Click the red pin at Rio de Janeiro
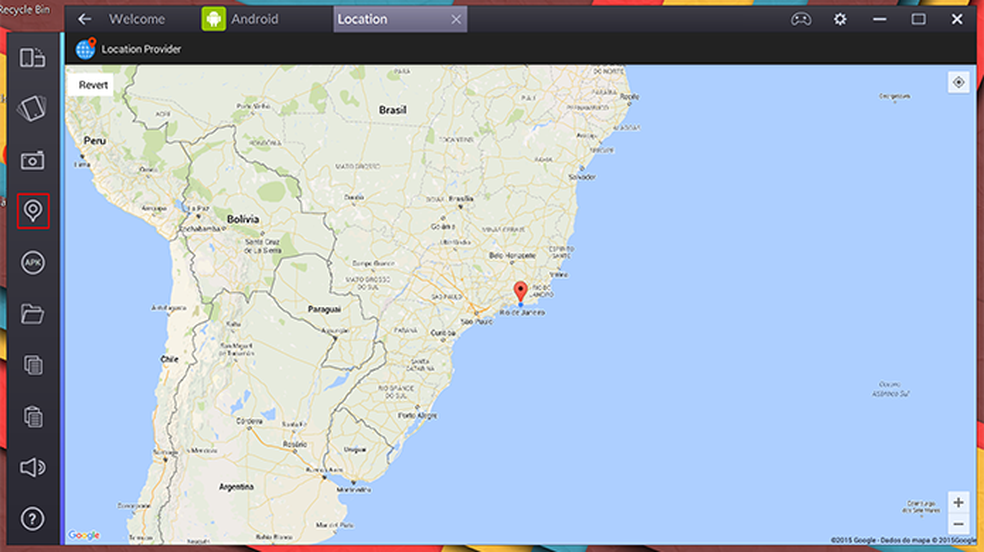 (520, 291)
